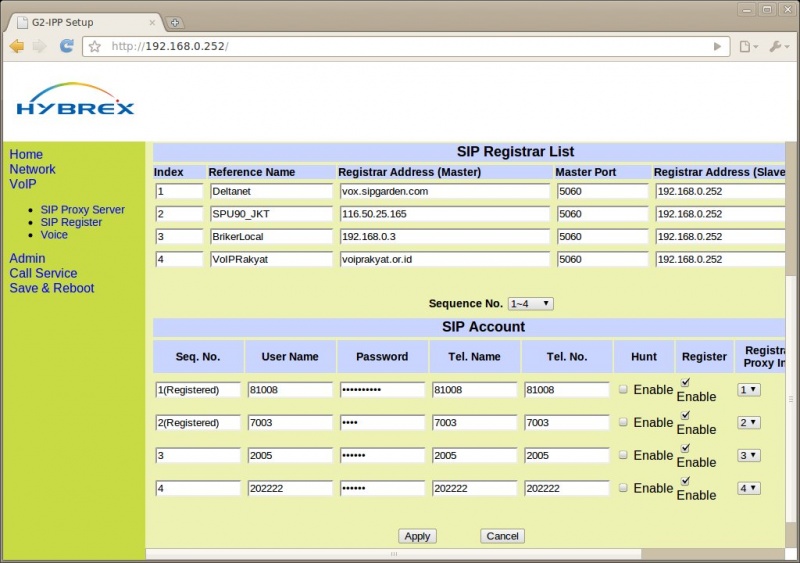
Task: Toggle Register checkbox for account 7003
Action: [x=684, y=415]
